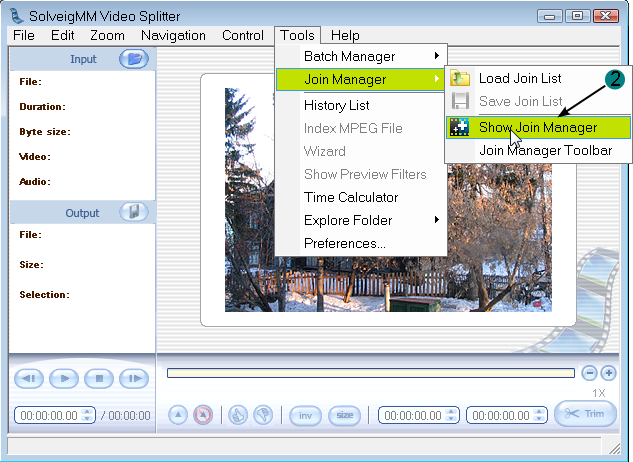Click the Load Join List folder icon
Viewport: 633px width, 462px height.
pyautogui.click(x=460, y=78)
